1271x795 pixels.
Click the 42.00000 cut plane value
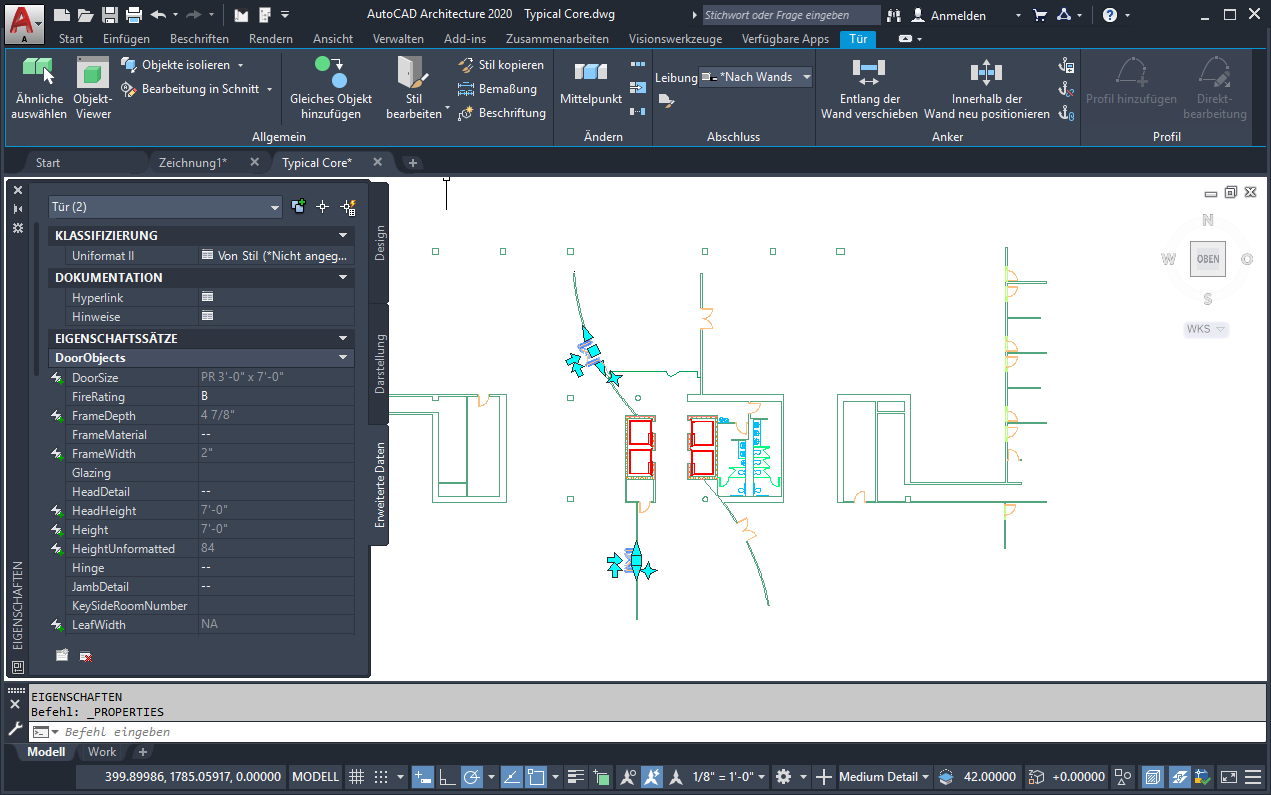pos(990,777)
